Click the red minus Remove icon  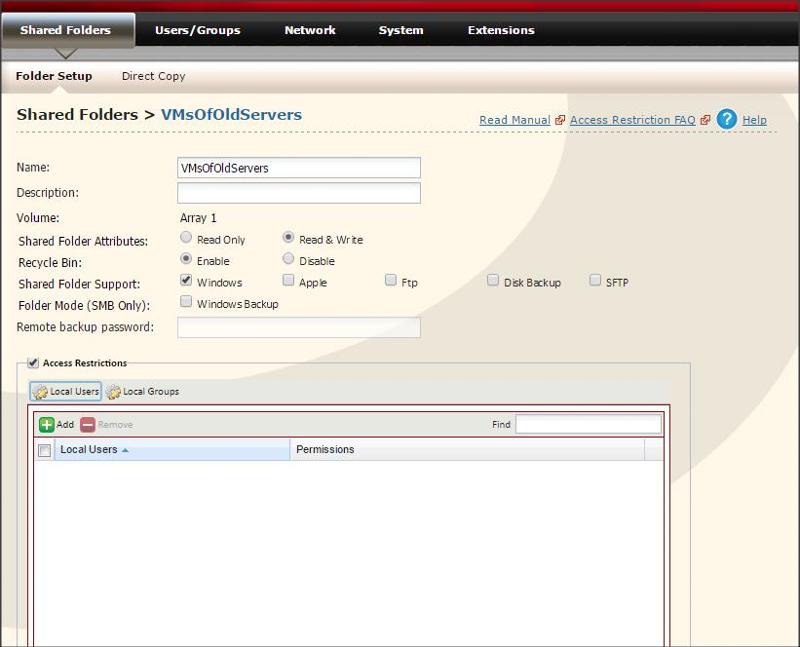point(87,424)
